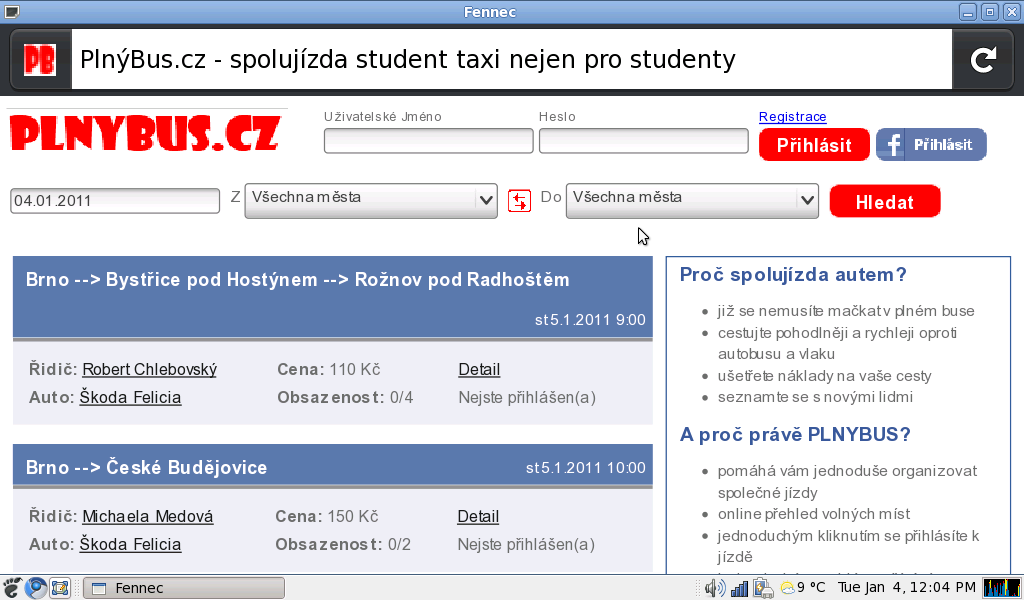
Task: Open the GNOME foot main menu
Action: point(12,588)
